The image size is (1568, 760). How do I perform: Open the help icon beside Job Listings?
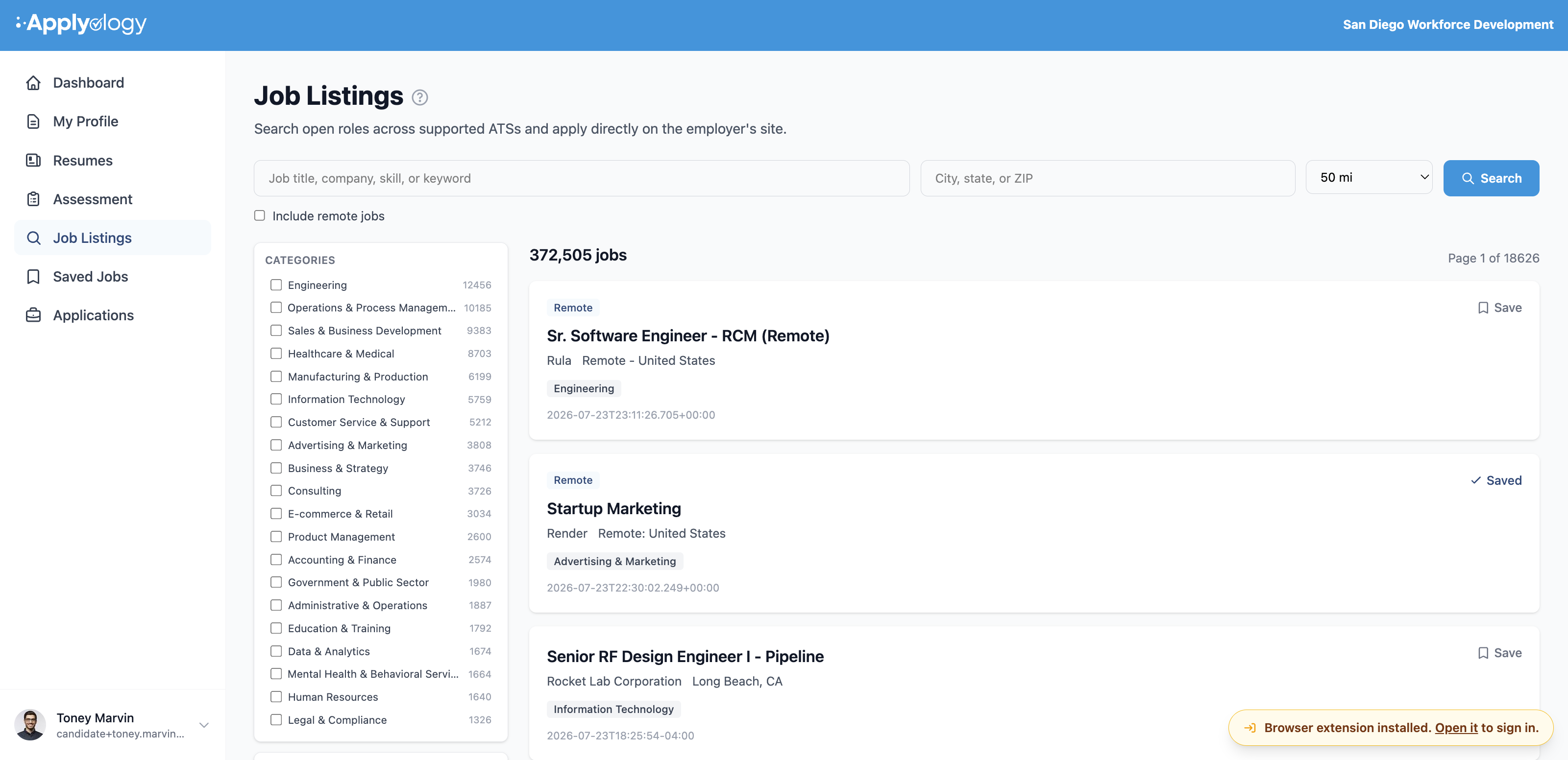pos(420,97)
